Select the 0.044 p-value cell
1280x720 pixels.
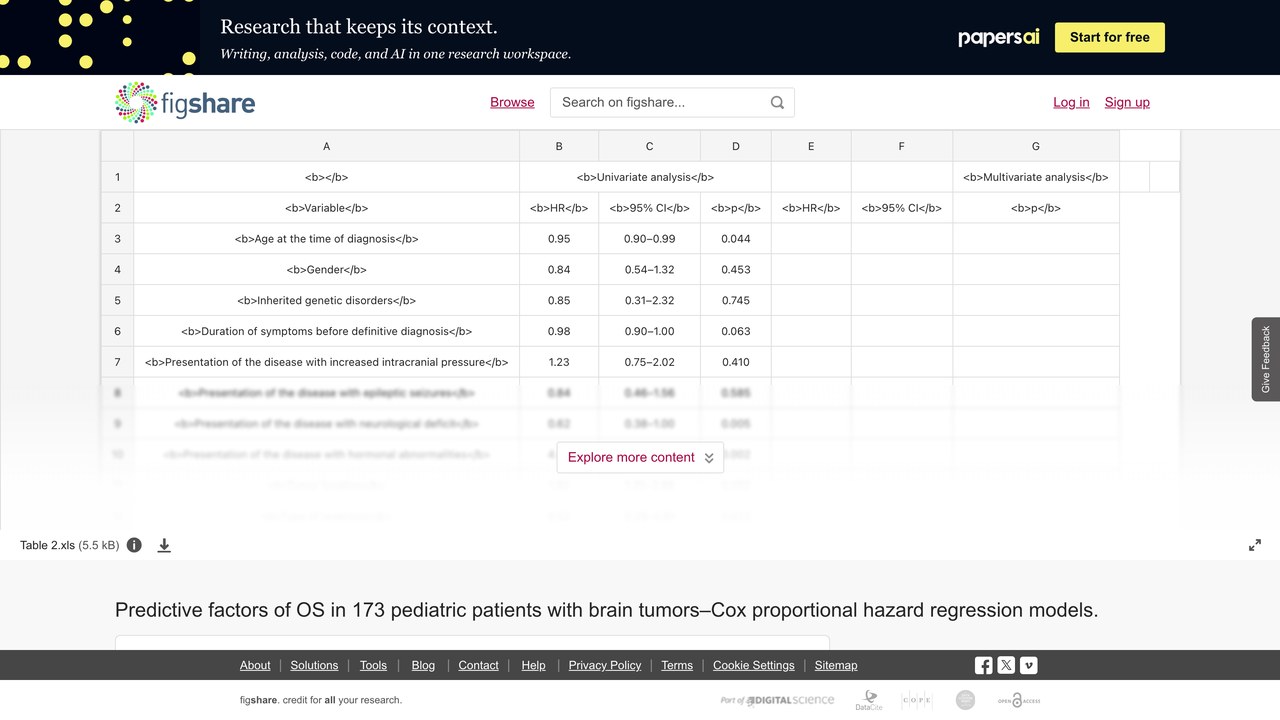pos(736,239)
